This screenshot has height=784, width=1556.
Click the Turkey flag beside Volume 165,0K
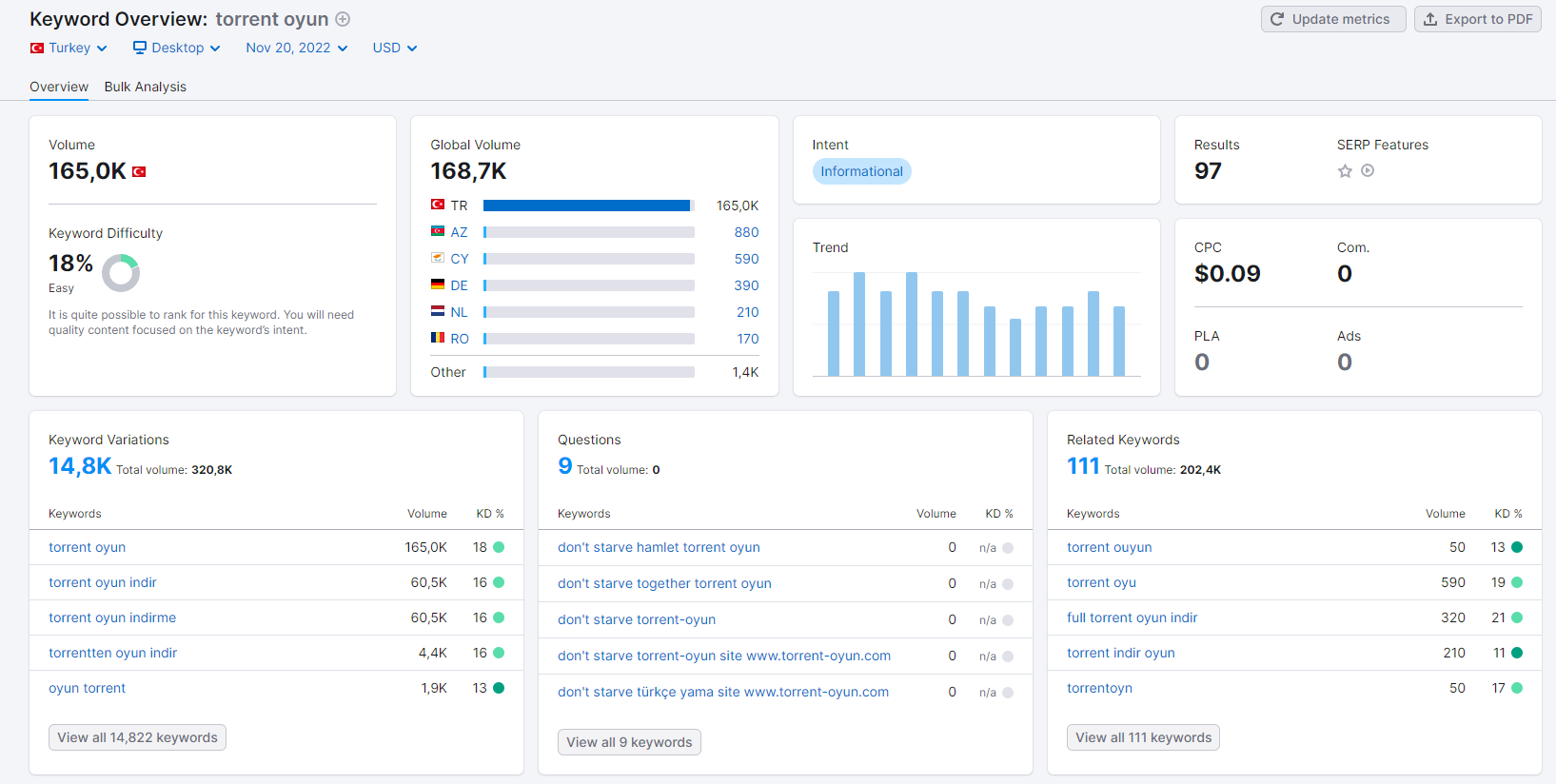[x=139, y=172]
